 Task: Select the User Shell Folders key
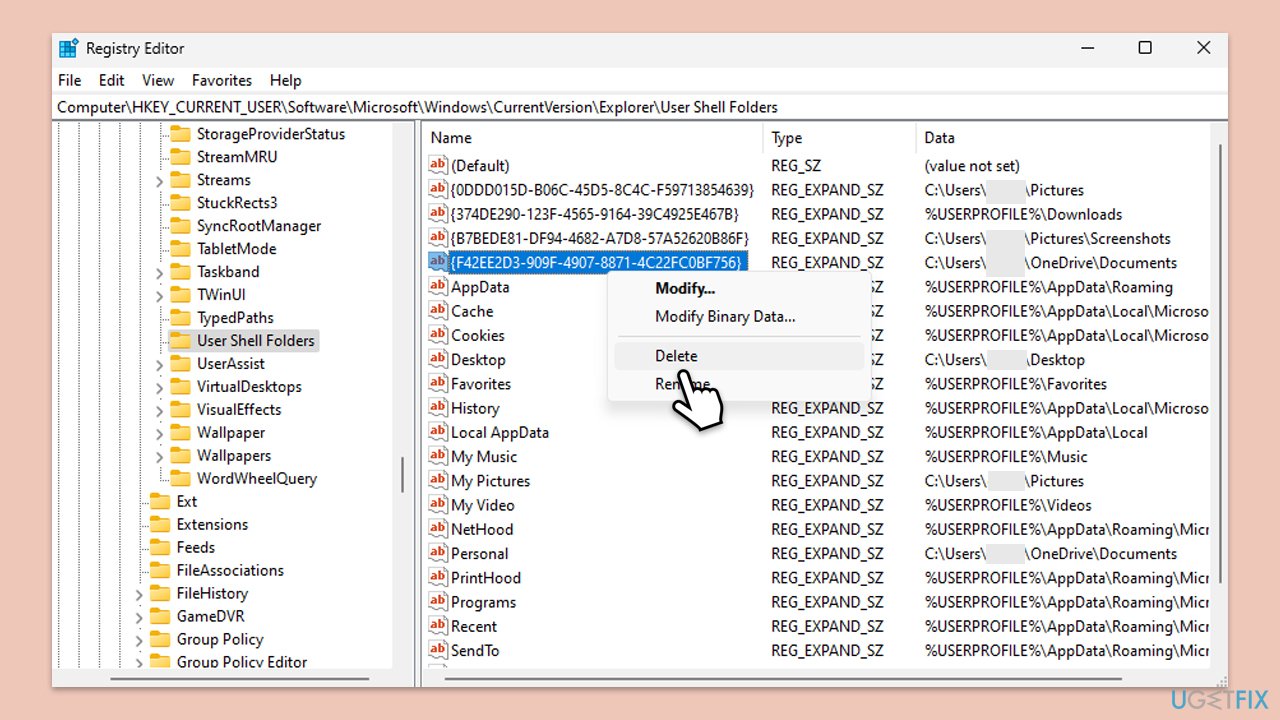255,340
